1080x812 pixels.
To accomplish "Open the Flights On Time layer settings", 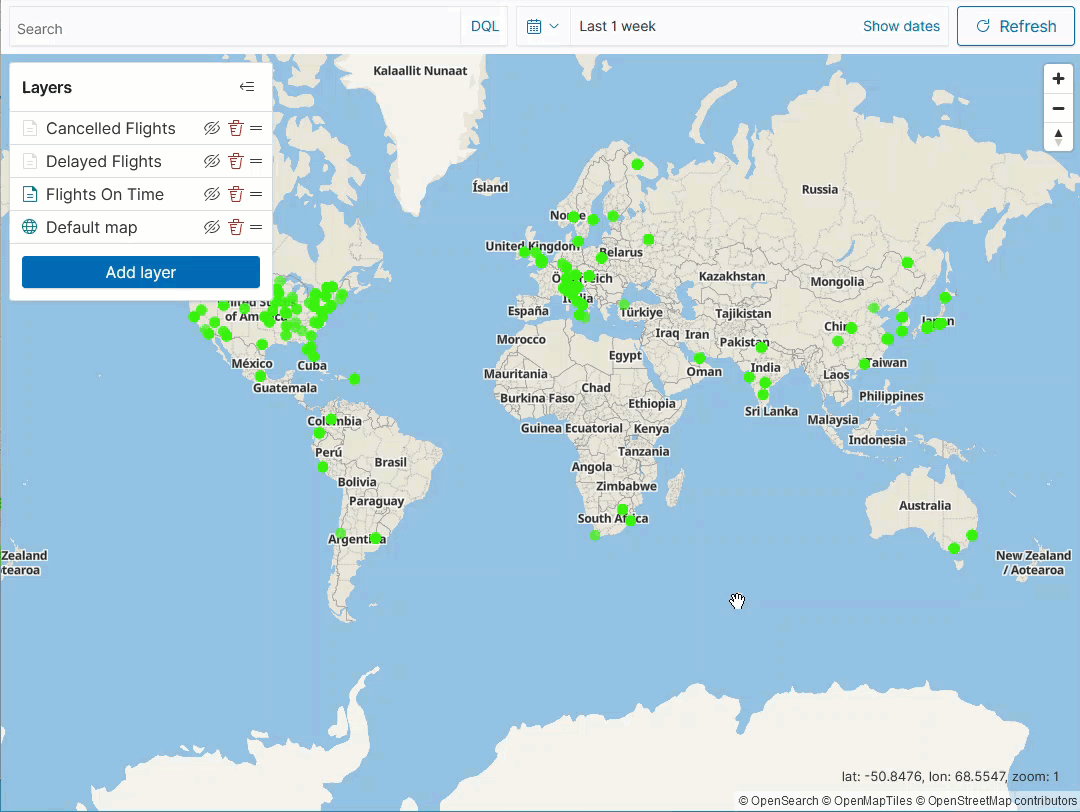I will tap(105, 194).
